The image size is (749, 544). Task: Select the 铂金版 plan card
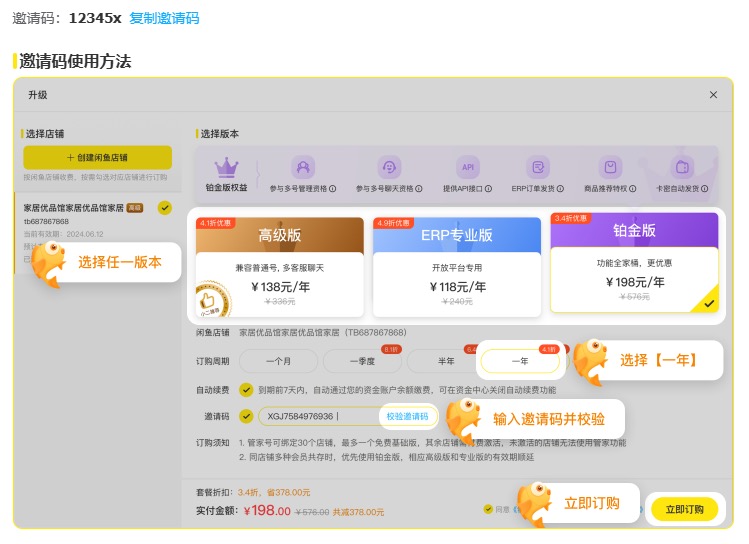pos(634,263)
